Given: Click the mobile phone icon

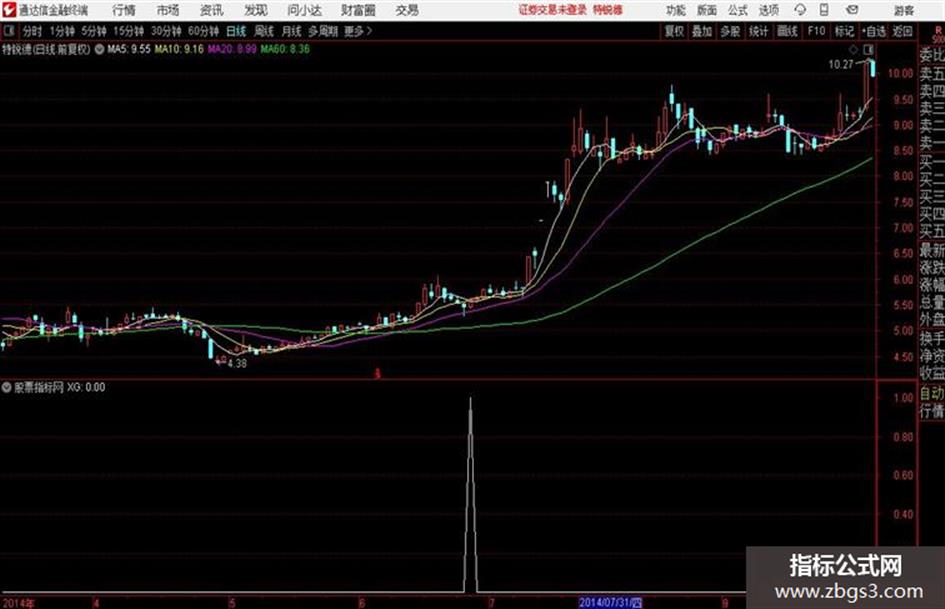Looking at the screenshot, I should pos(824,10).
